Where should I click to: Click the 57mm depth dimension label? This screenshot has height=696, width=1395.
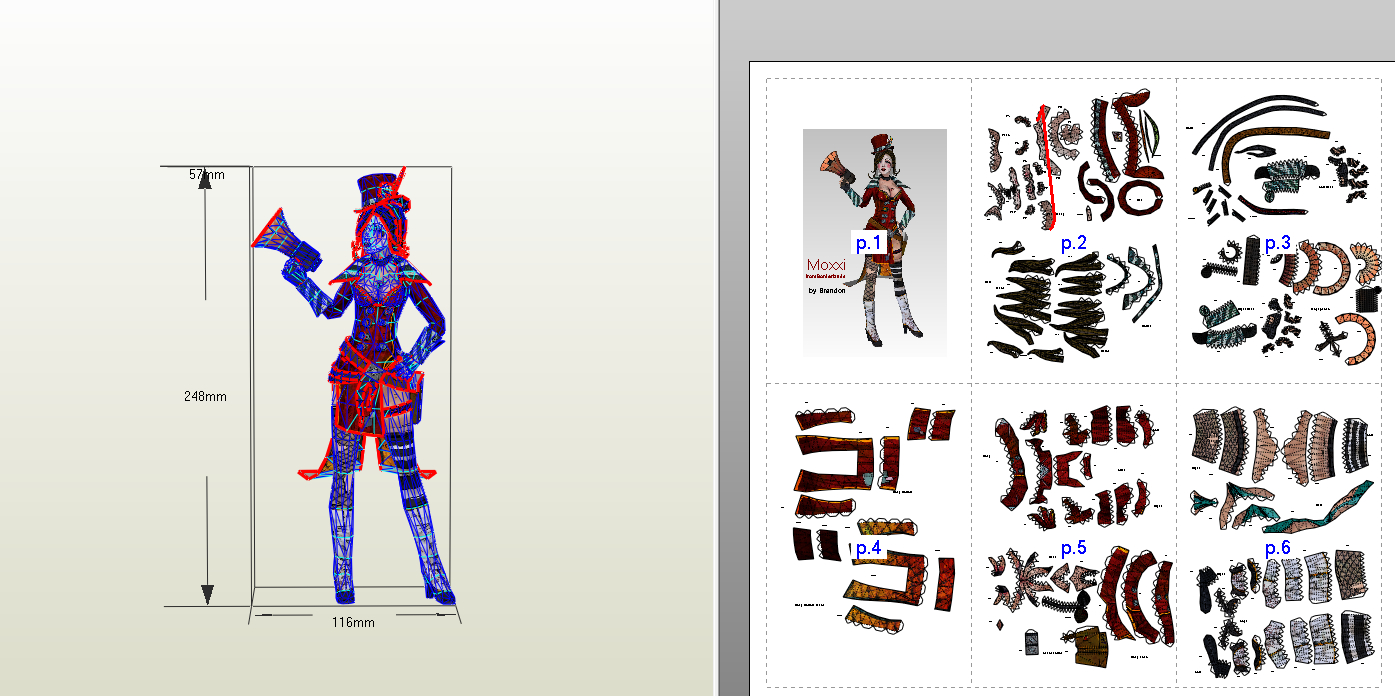pyautogui.click(x=207, y=174)
